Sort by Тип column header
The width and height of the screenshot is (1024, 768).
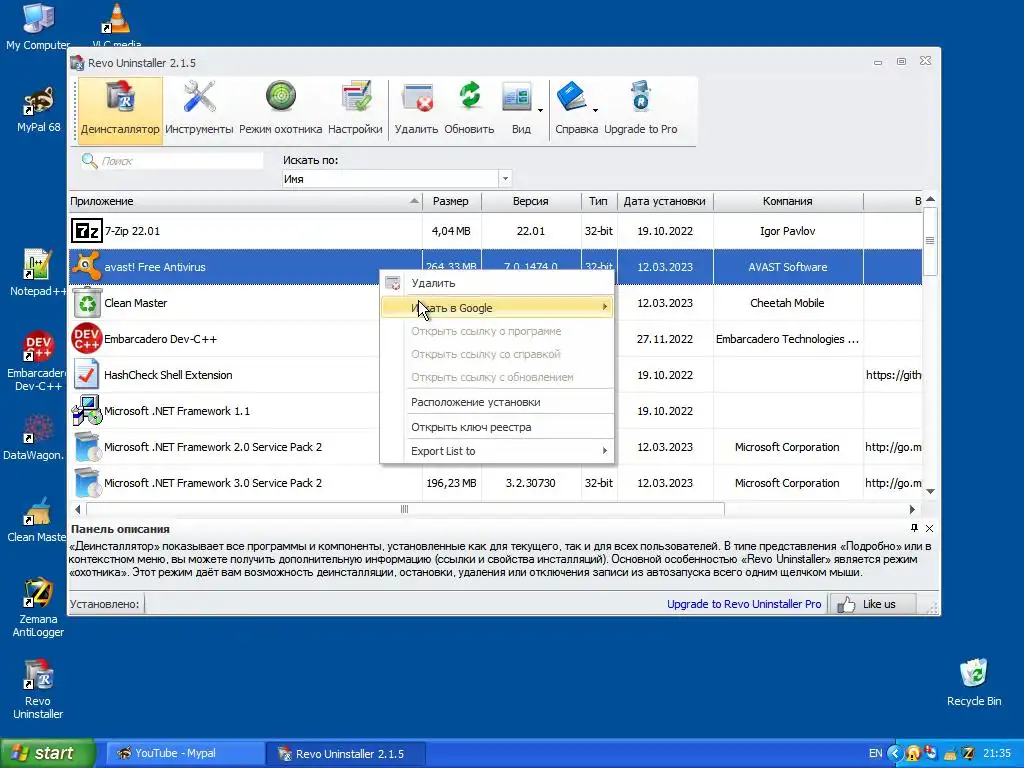point(599,201)
